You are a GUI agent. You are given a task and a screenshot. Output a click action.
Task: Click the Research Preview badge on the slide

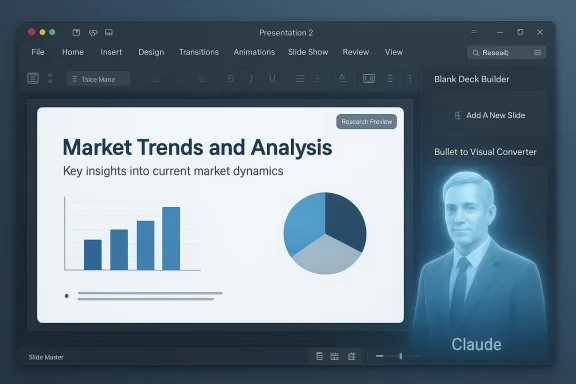(366, 122)
